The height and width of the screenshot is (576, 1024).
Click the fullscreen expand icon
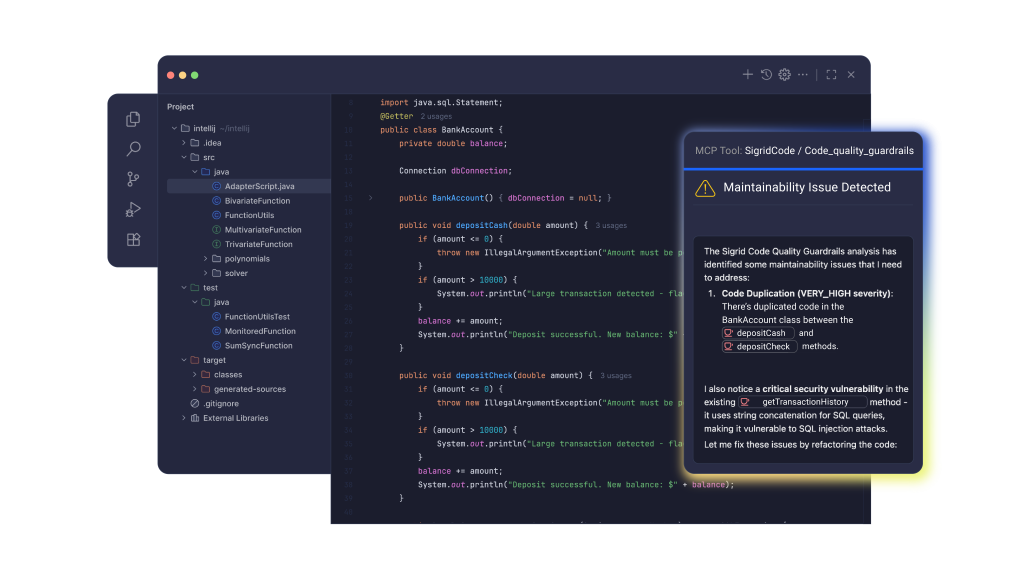point(831,74)
